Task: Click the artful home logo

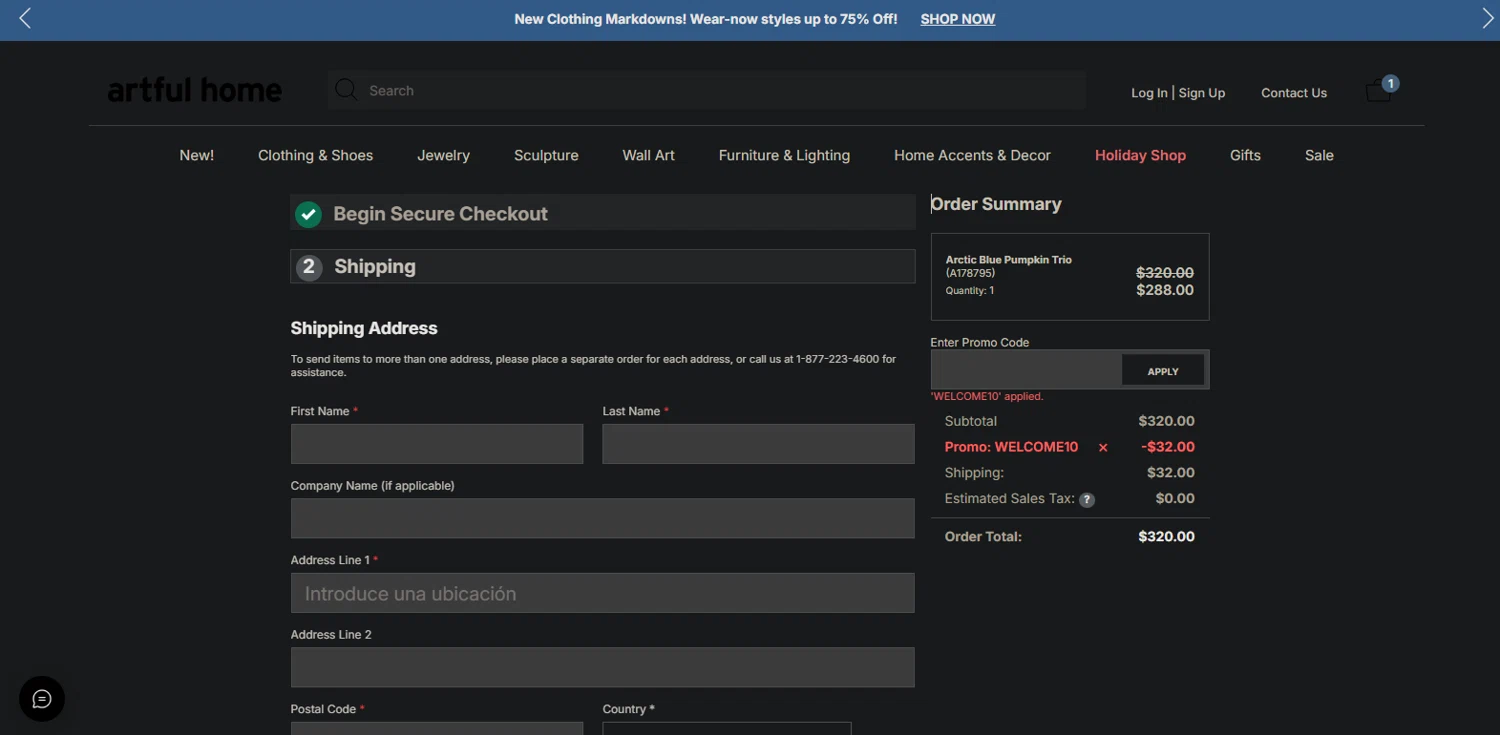Action: [195, 91]
